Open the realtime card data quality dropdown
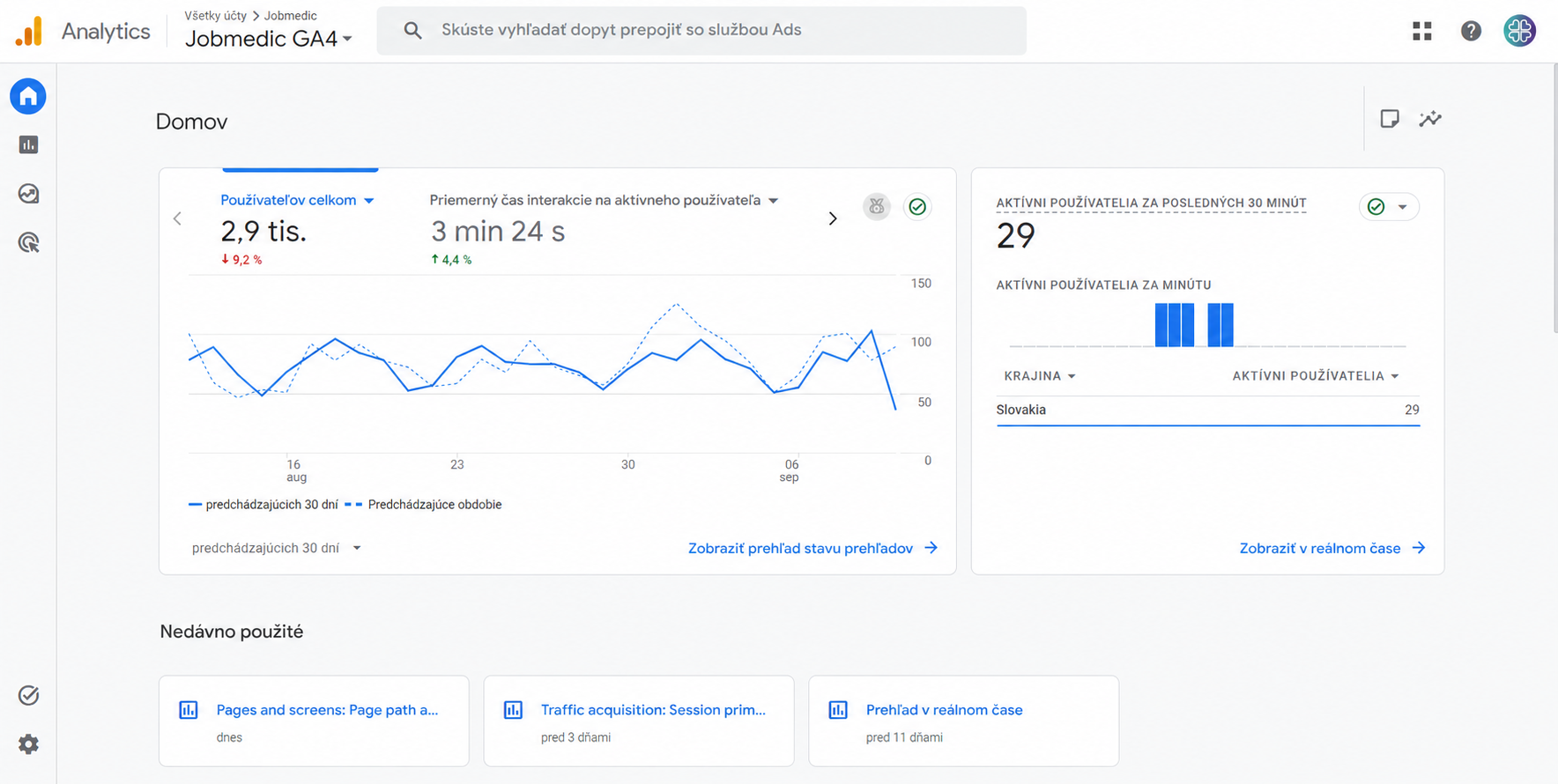This screenshot has width=1558, height=784. (x=1389, y=207)
